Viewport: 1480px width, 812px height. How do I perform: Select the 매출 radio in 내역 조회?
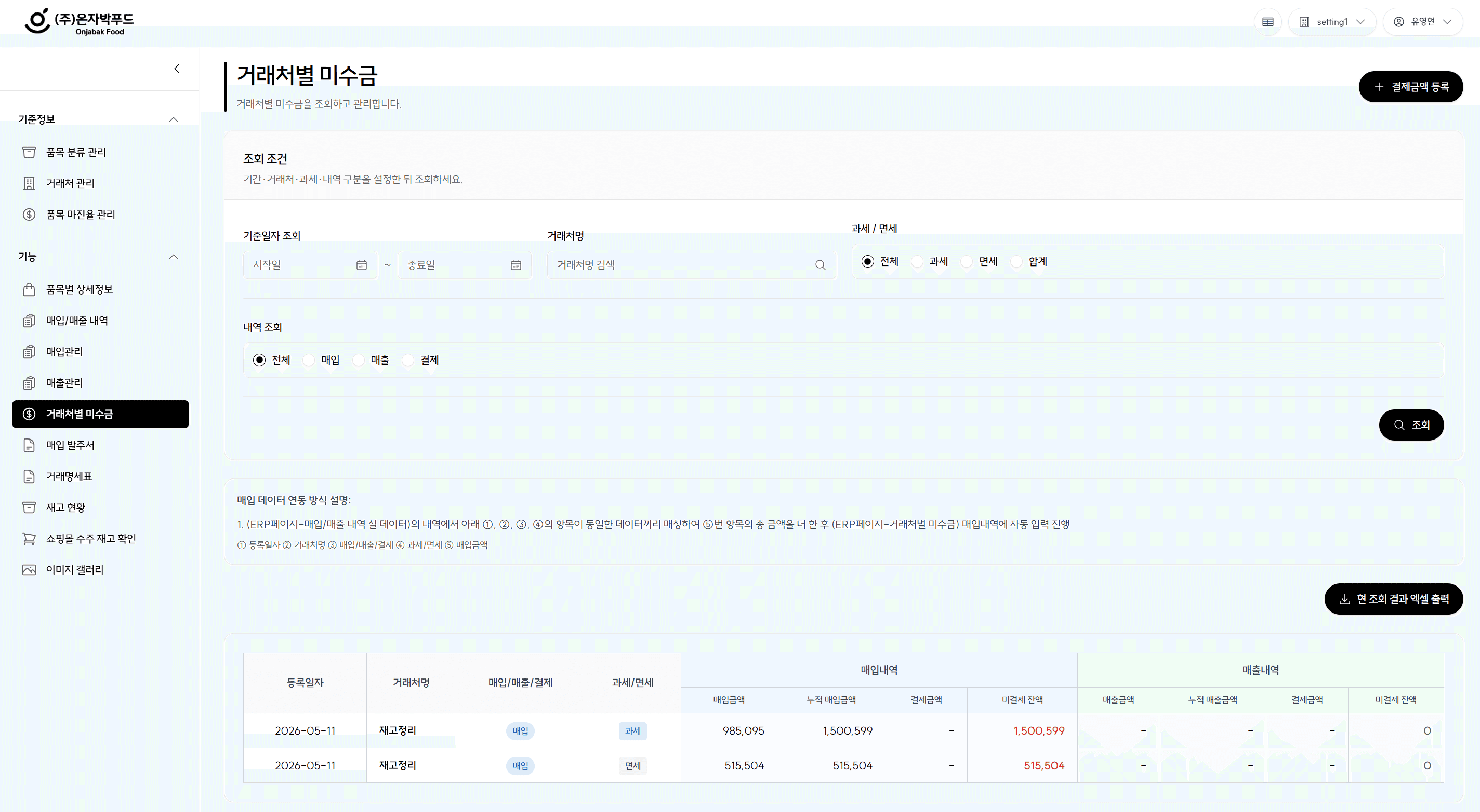click(359, 360)
